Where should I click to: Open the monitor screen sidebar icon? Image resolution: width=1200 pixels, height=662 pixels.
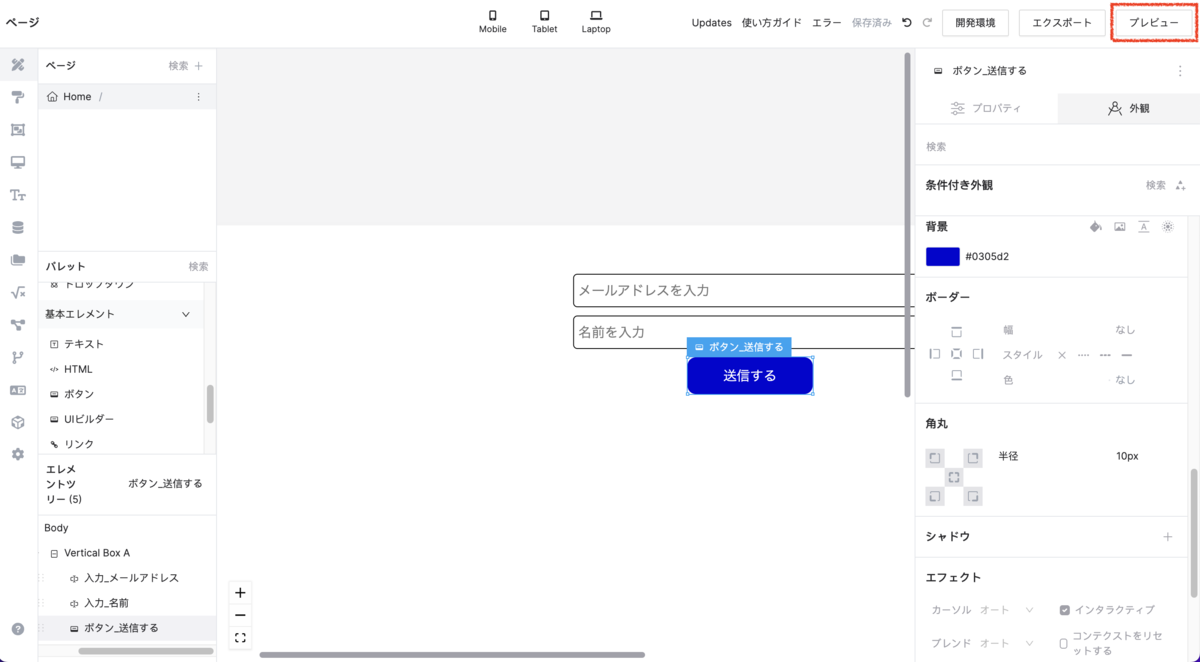tap(18, 162)
